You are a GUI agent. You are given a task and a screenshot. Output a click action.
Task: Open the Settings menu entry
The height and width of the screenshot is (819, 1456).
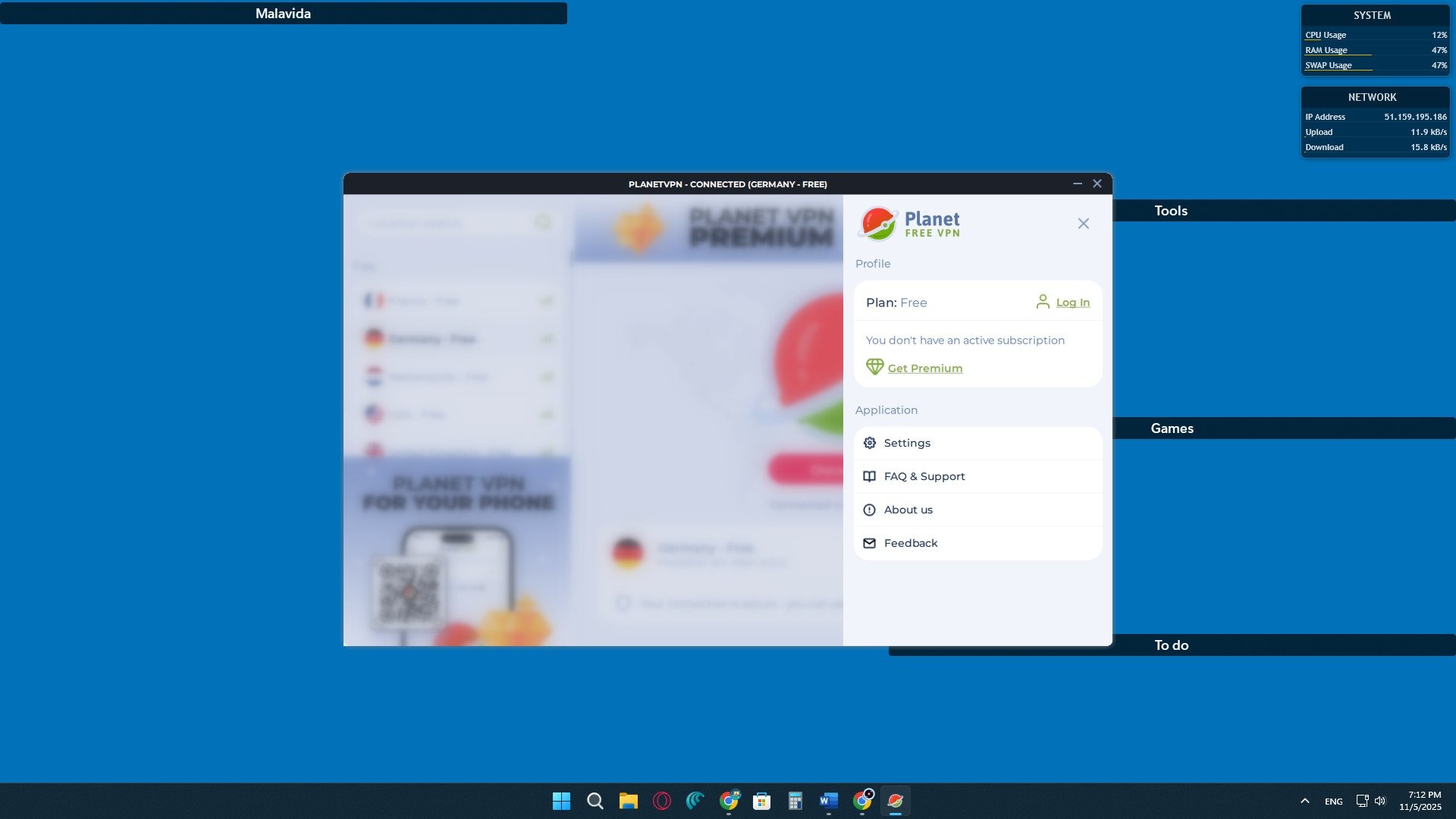tap(907, 443)
